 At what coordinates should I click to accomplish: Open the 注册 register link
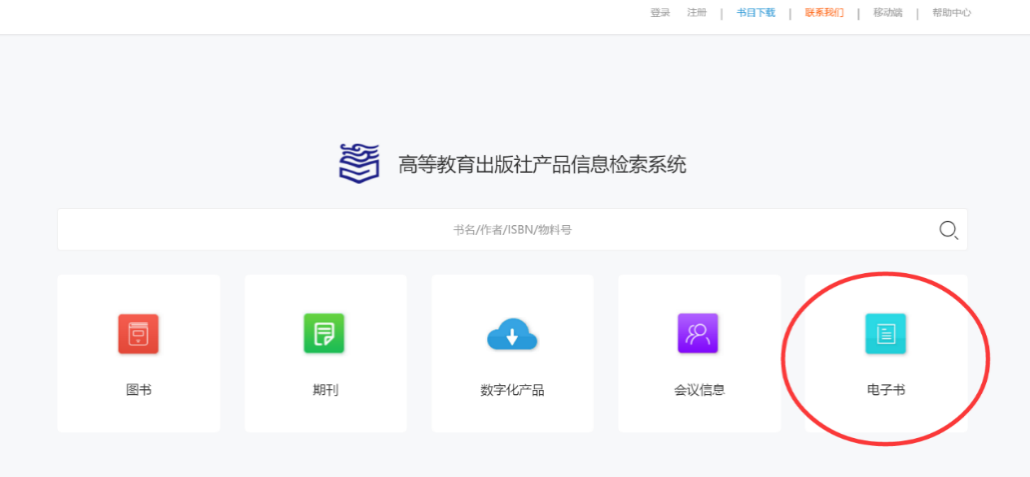coord(697,13)
